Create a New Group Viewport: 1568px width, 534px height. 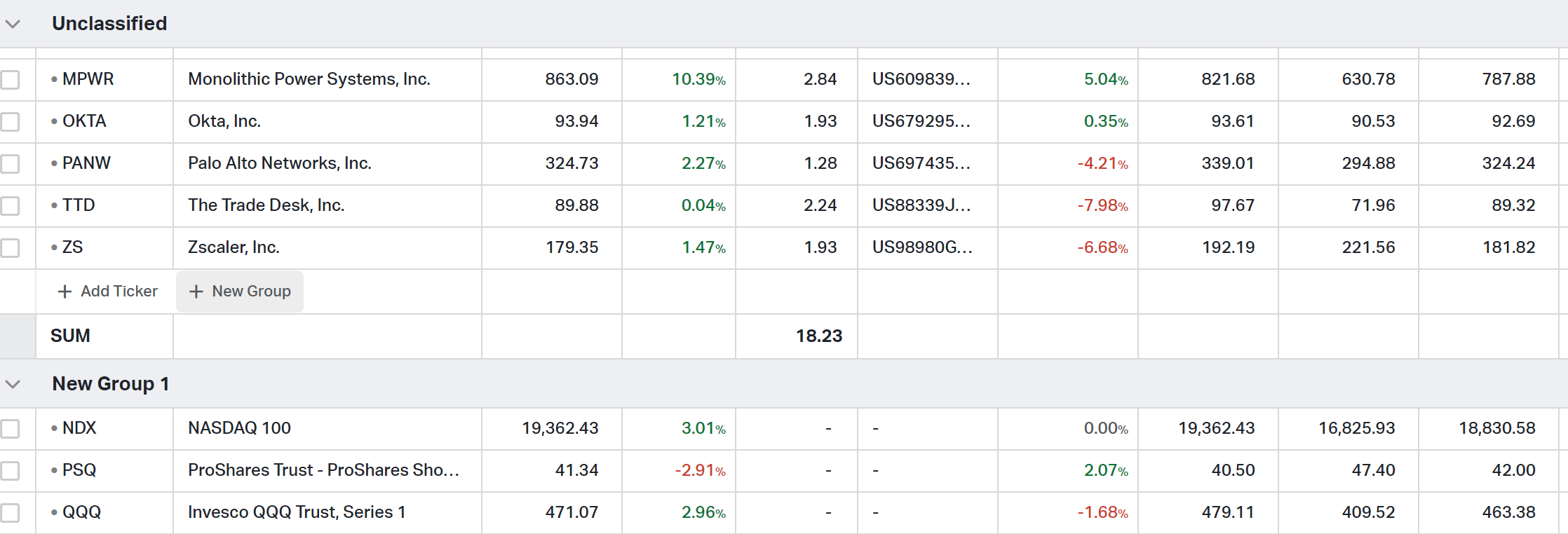coord(240,291)
